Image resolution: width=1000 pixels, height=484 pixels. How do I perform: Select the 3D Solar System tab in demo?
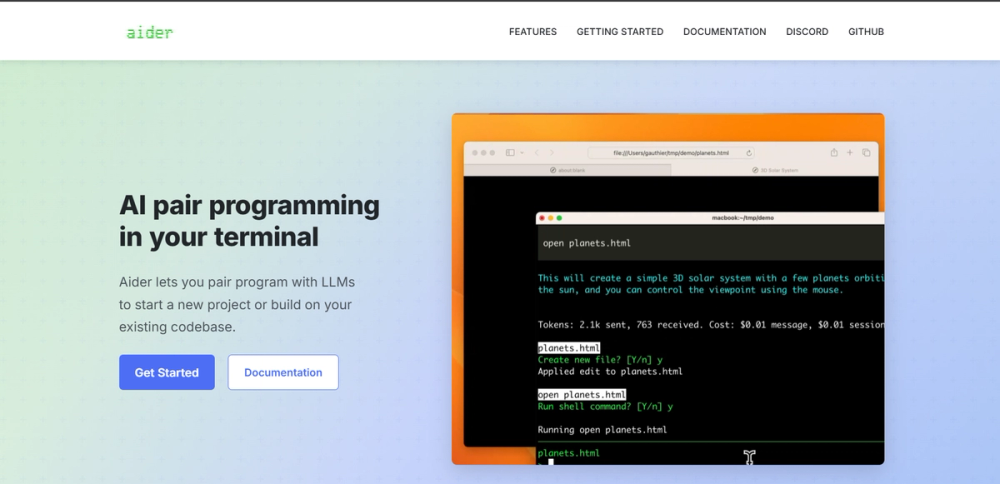click(775, 170)
